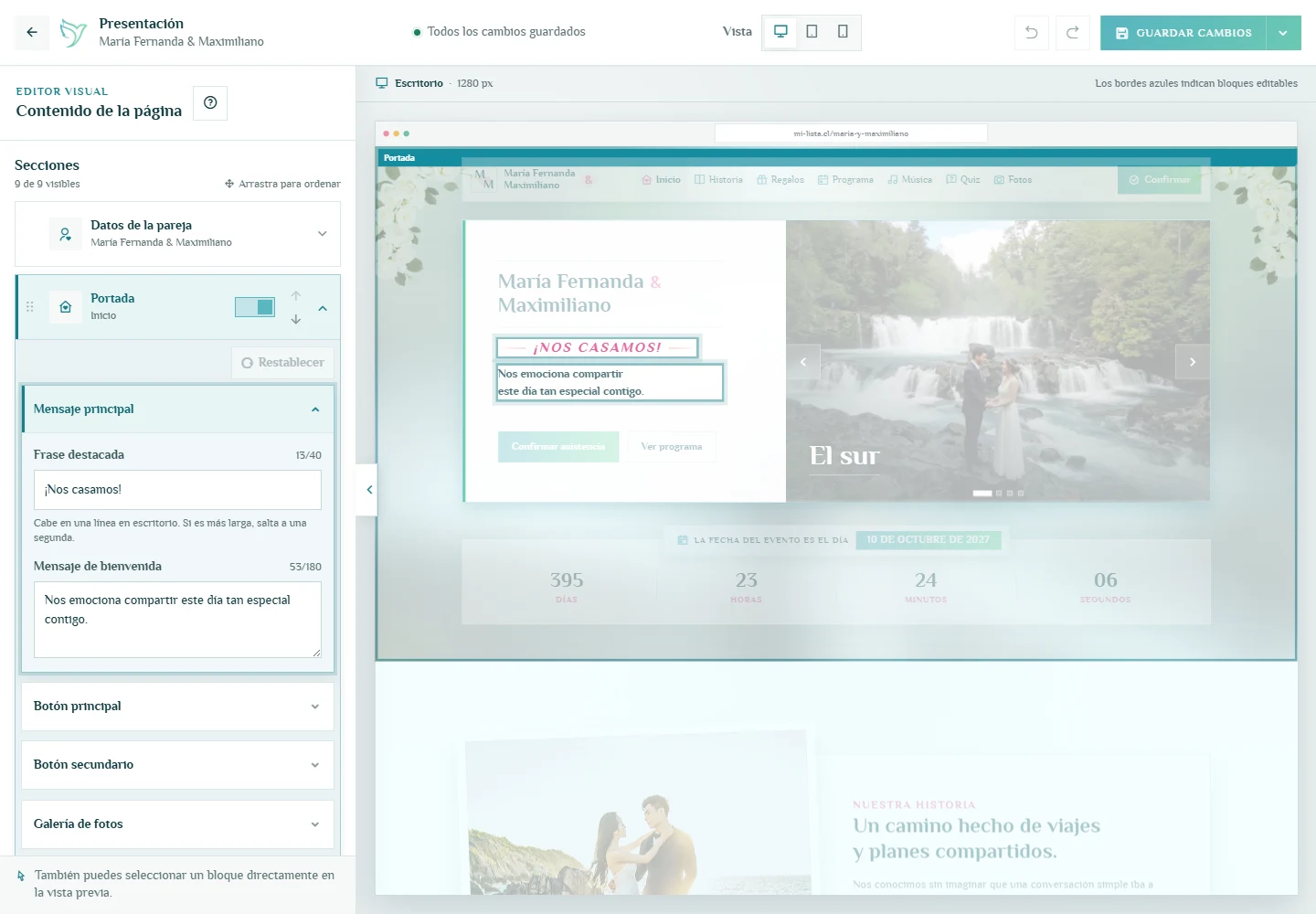Click Ver programa button in preview
This screenshot has width=1316, height=914.
[x=672, y=447]
